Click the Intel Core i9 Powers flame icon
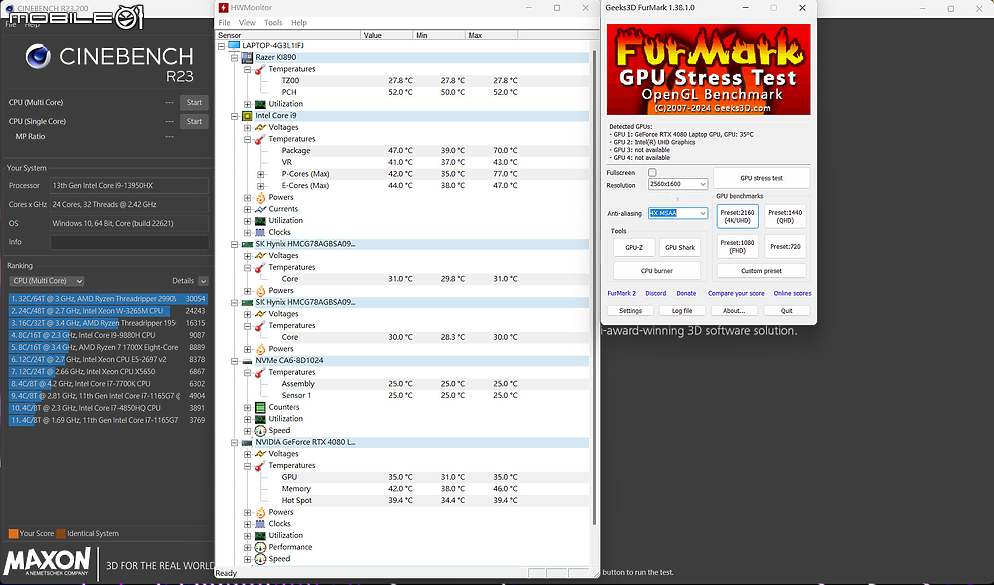Viewport: 994px width, 585px height. (x=260, y=198)
